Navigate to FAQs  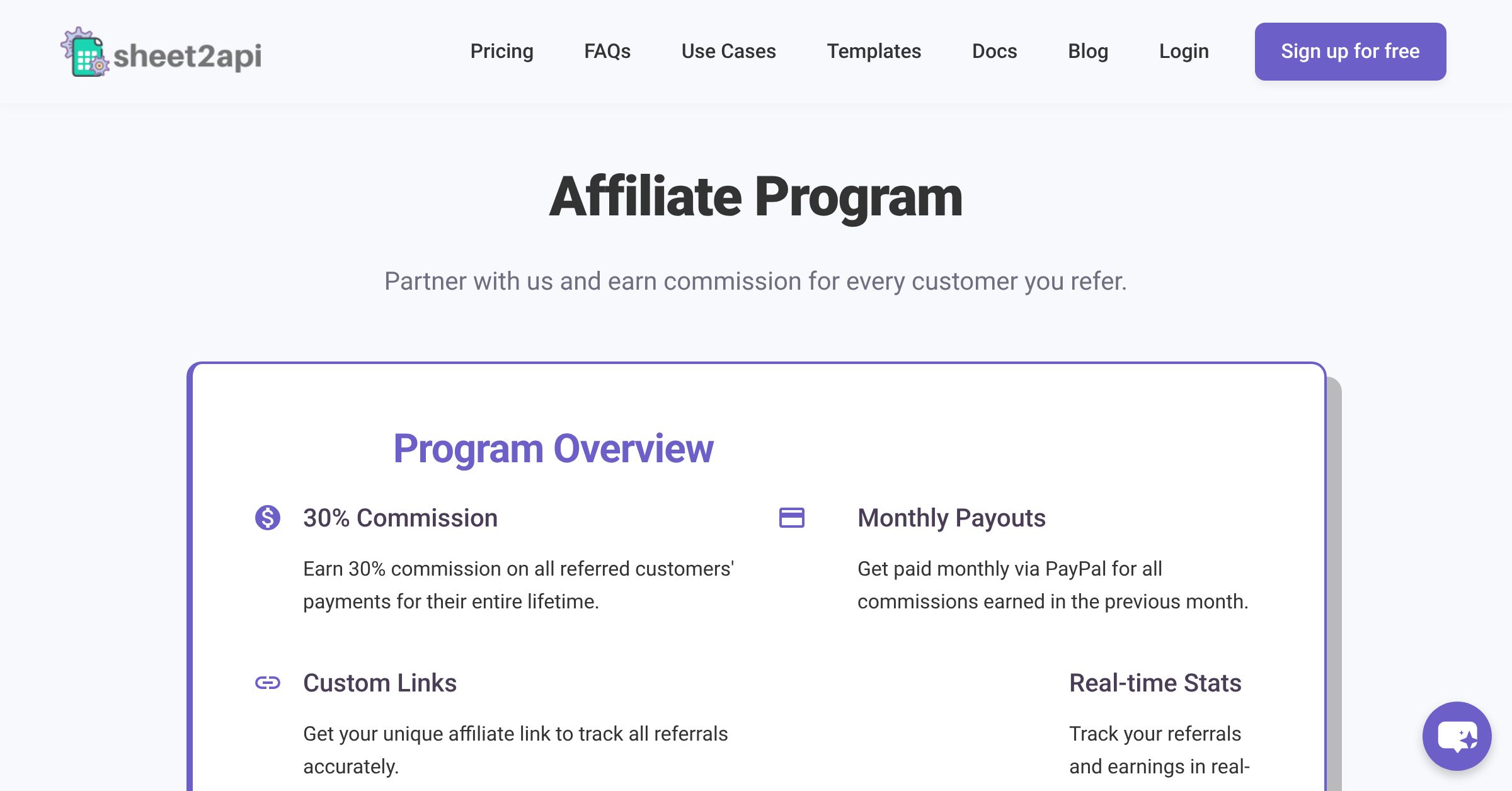tap(607, 51)
